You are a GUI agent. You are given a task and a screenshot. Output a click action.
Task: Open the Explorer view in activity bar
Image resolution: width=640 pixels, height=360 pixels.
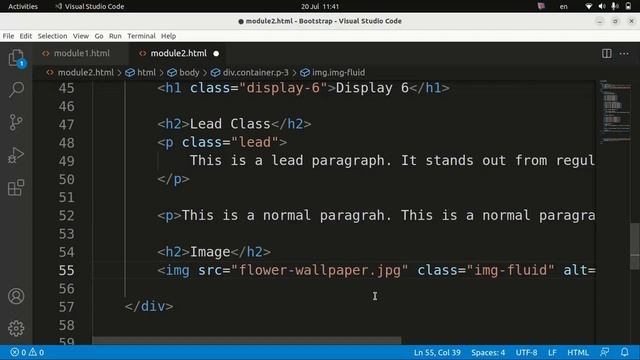click(16, 58)
